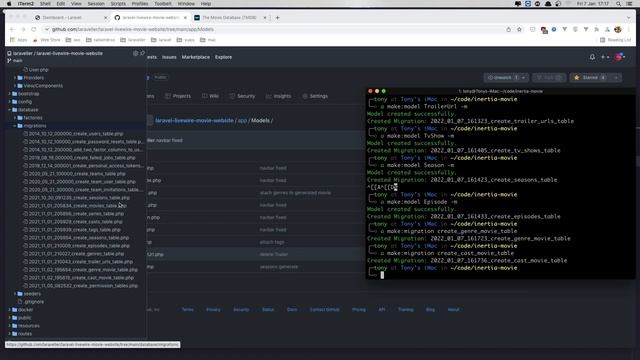Open Octotree settings gear icon
Image resolution: width=640 pixels, height=360 pixels.
tap(136, 53)
